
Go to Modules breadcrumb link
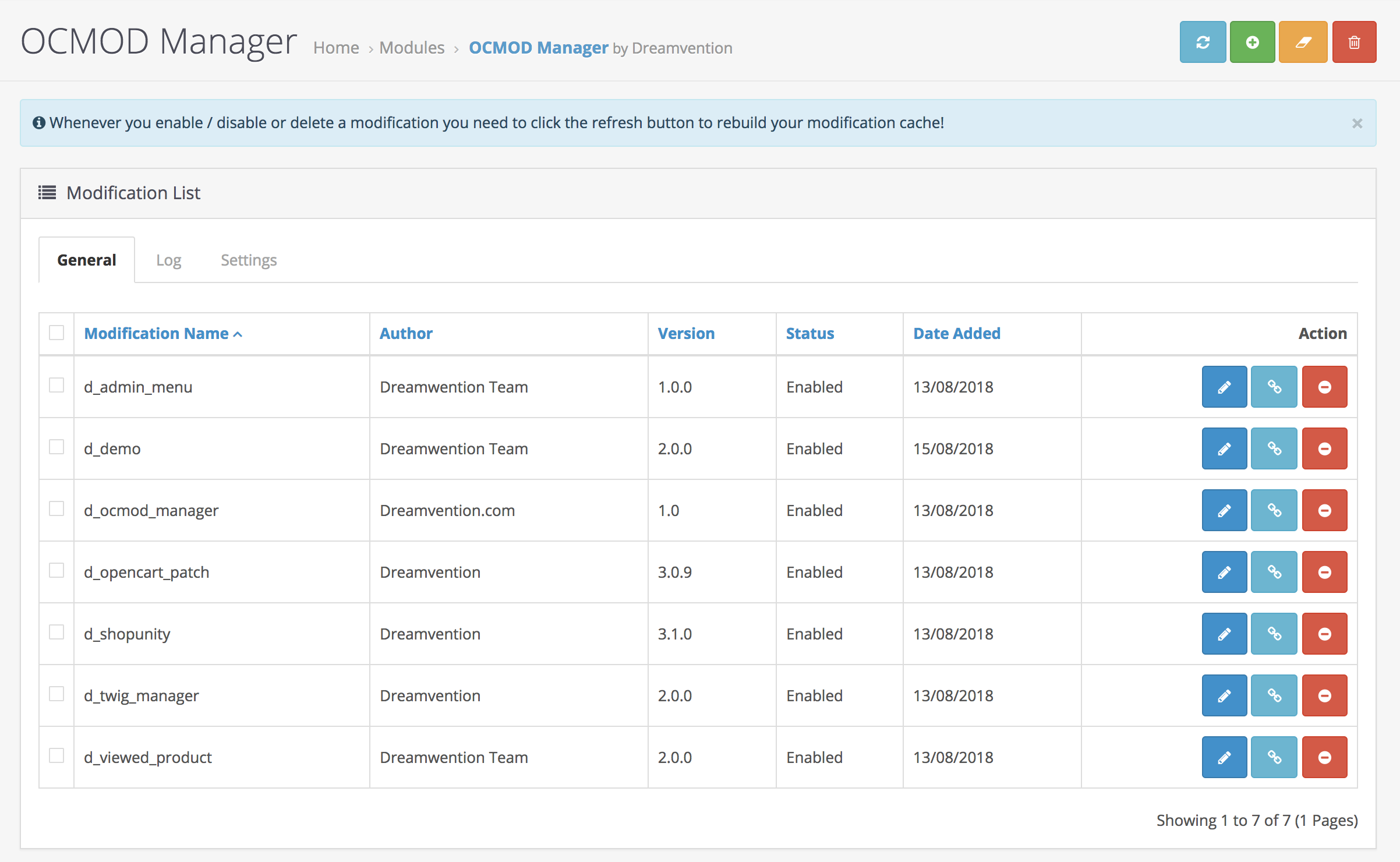412,48
